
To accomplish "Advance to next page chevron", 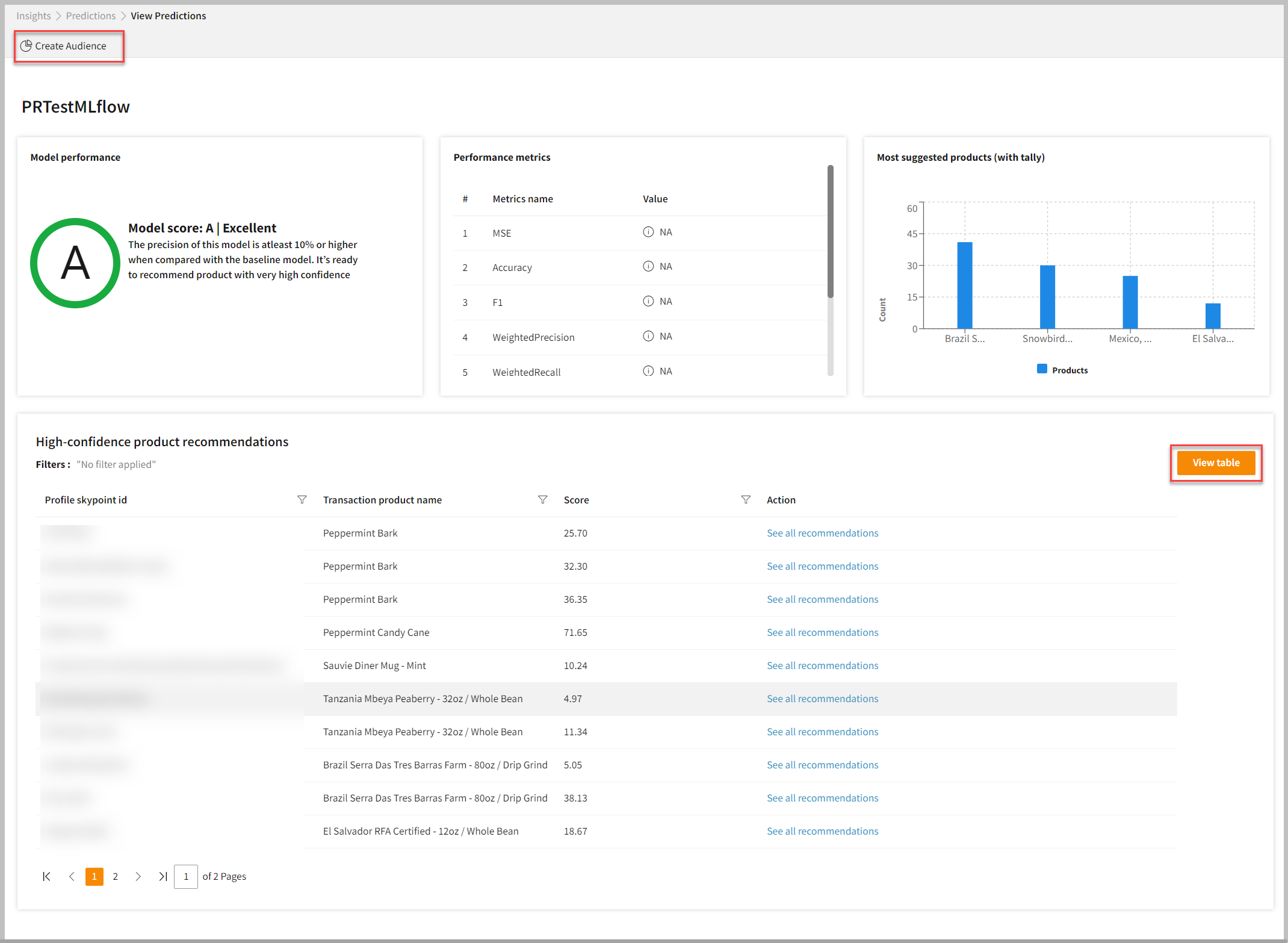I will [138, 876].
